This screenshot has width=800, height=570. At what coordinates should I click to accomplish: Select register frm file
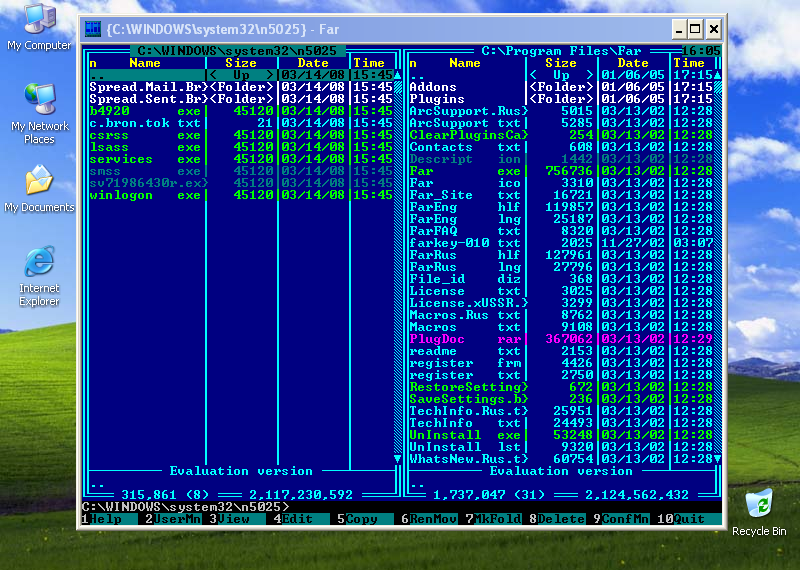561,363
